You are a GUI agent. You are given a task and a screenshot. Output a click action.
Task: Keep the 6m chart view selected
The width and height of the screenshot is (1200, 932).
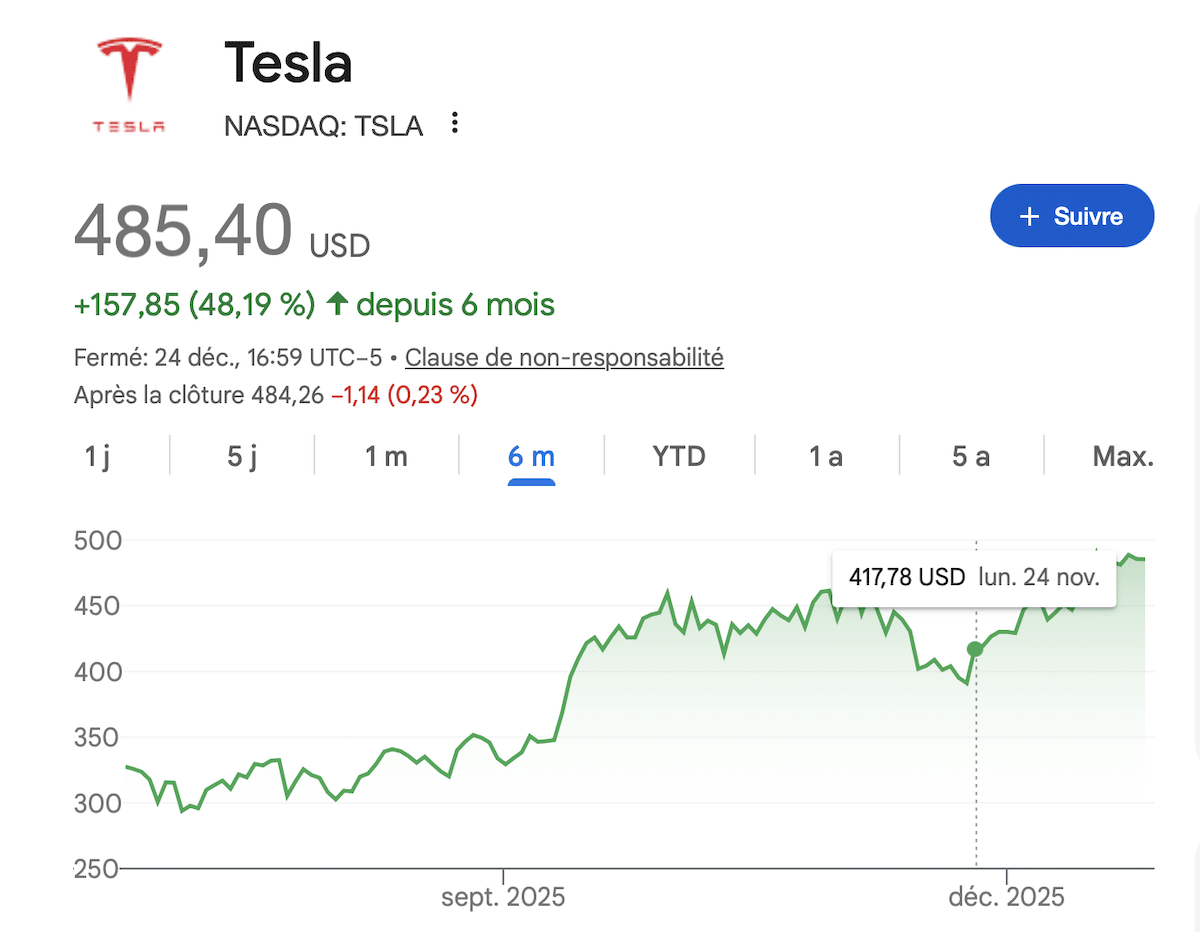531,456
